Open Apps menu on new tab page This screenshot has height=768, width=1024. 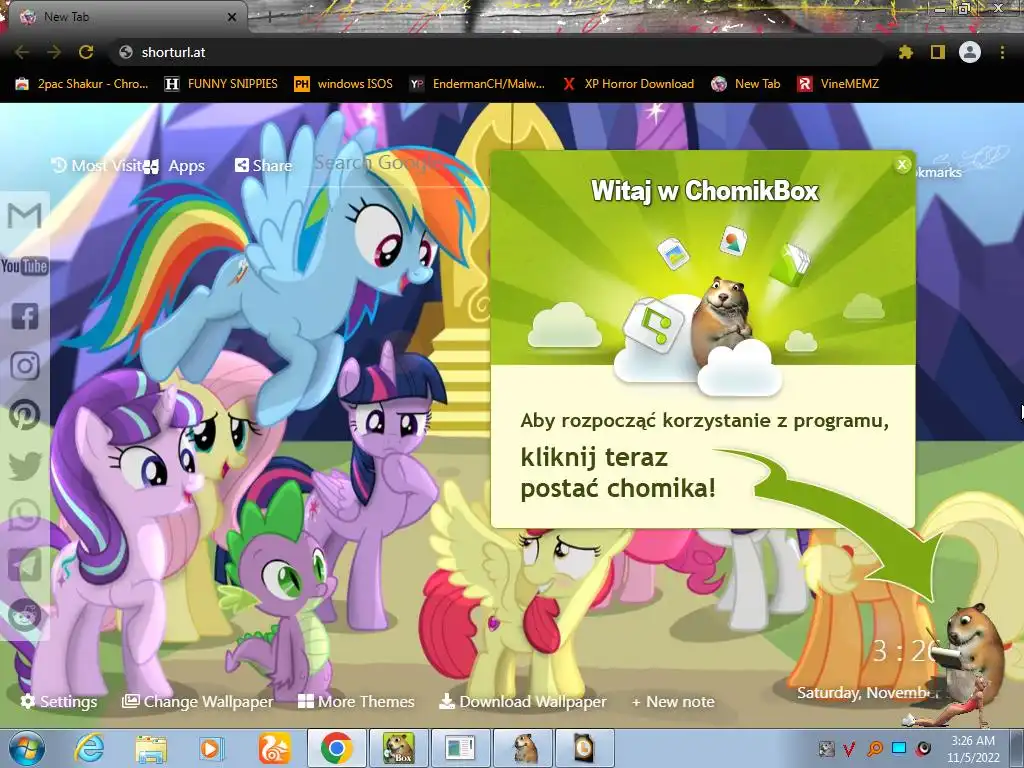coord(175,166)
